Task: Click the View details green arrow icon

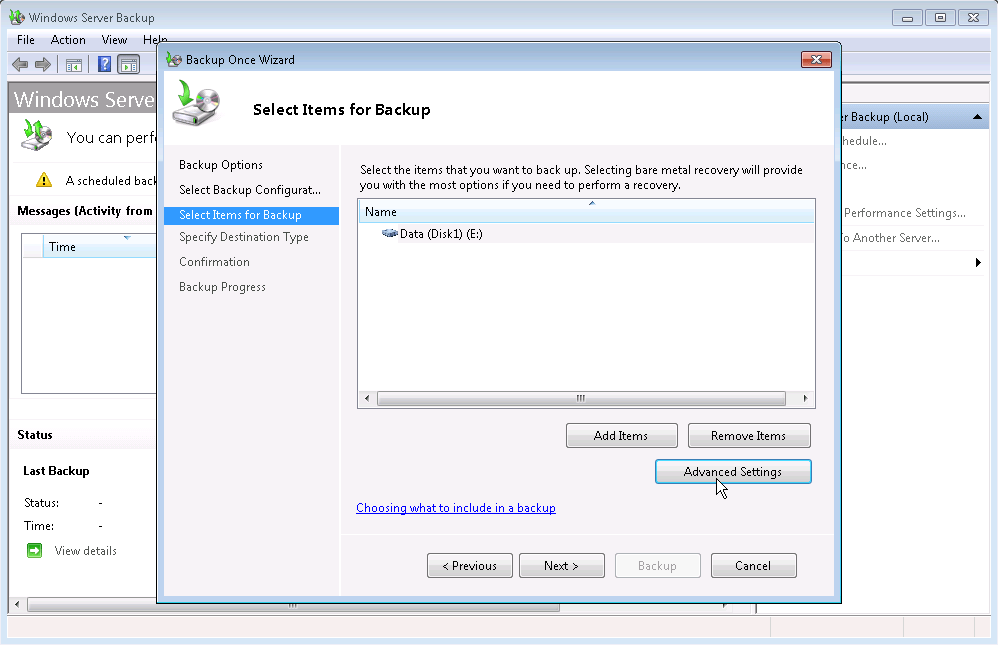Action: [33, 550]
